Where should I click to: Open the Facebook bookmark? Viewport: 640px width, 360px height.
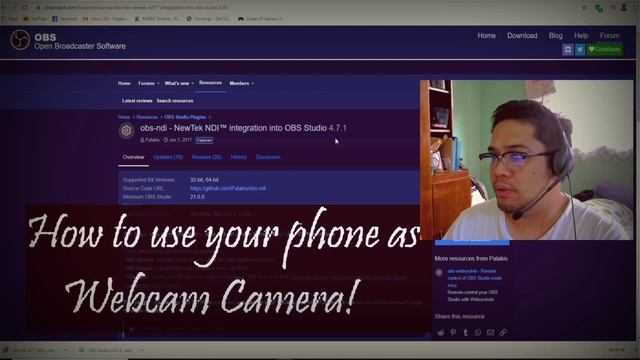click(x=64, y=19)
